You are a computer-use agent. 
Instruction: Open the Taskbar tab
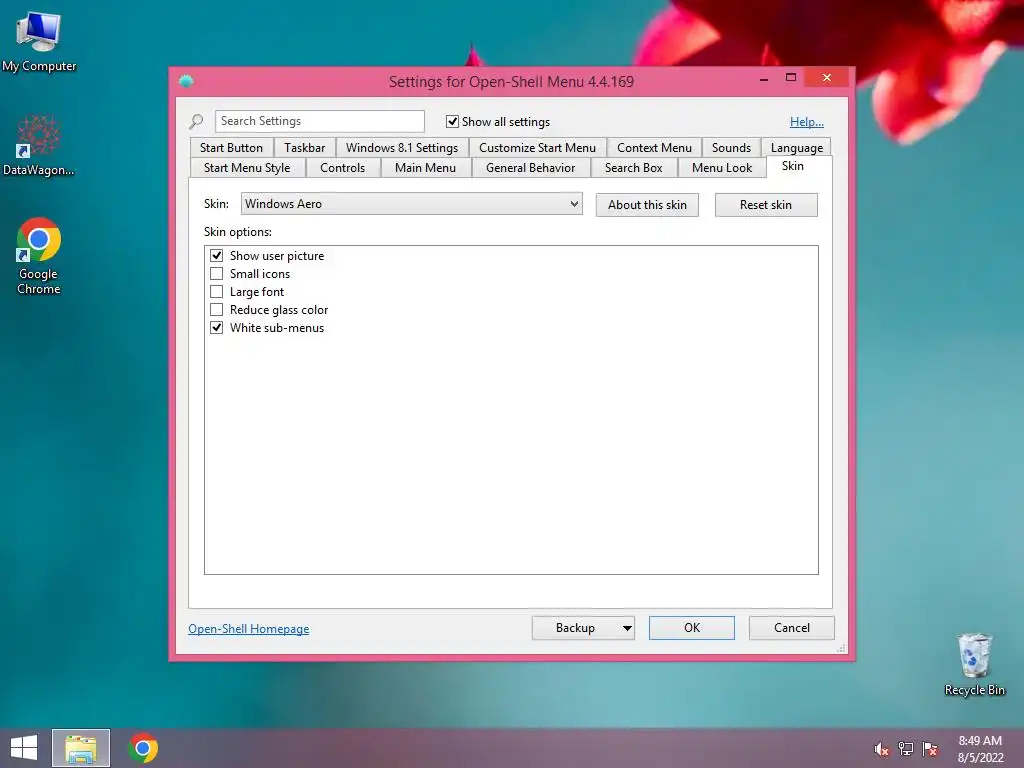[304, 148]
